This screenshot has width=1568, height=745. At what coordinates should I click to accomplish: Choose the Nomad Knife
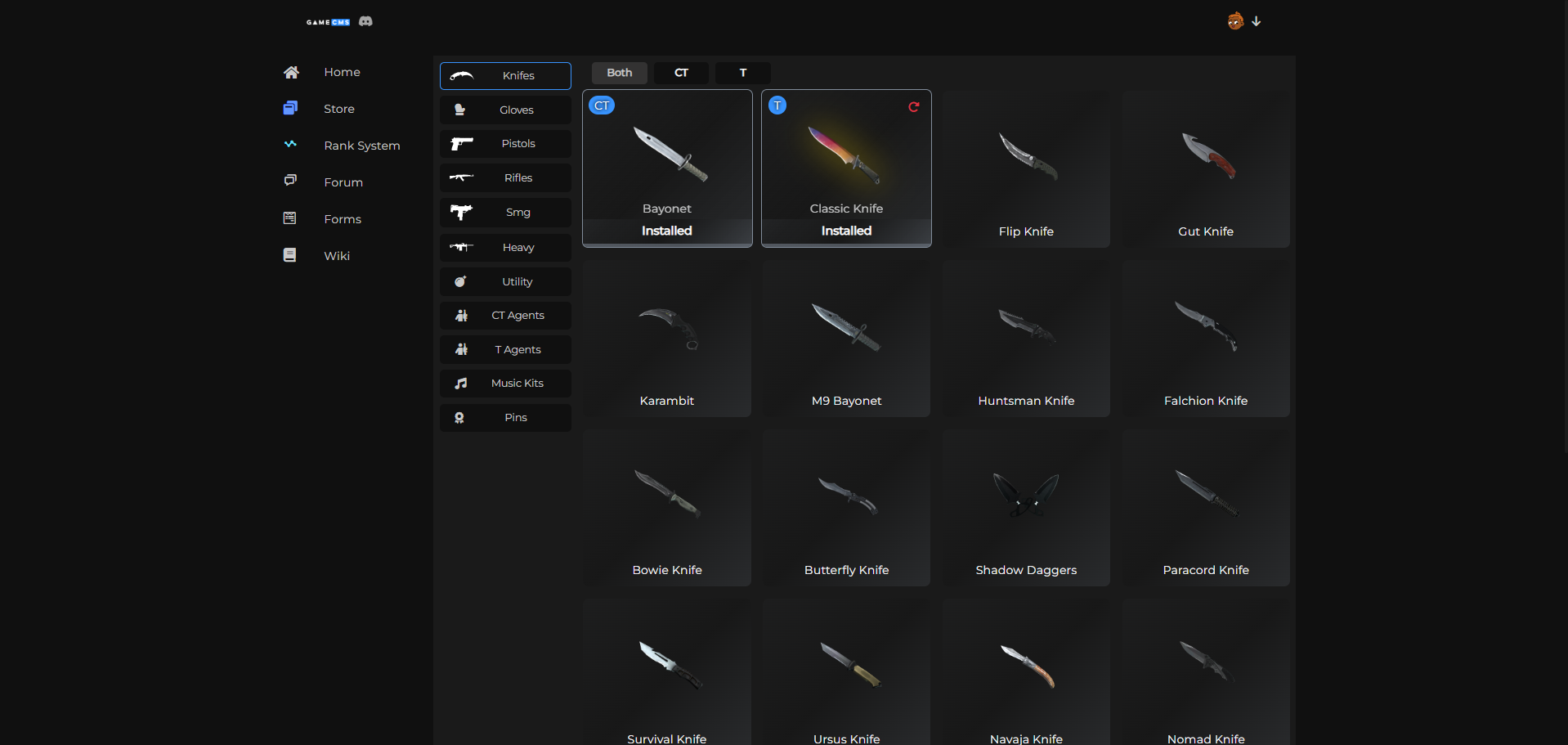(1206, 672)
